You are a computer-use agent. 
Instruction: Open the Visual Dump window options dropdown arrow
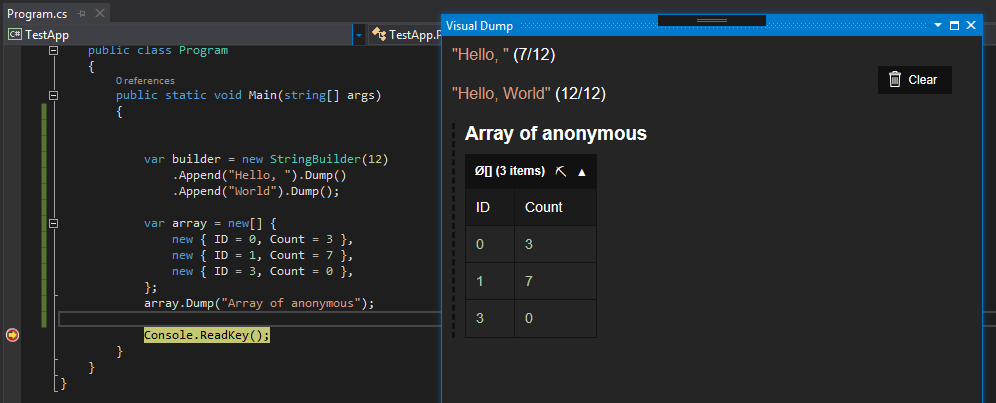click(938, 25)
